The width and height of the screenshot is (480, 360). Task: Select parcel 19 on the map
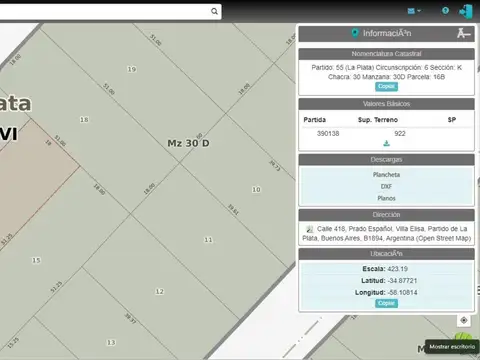132,69
